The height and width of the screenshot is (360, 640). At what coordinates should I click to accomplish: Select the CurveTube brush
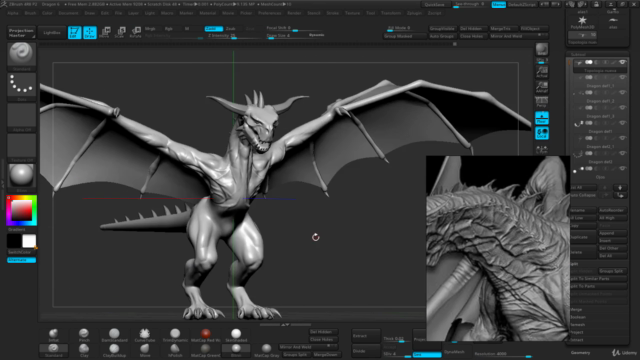[144, 335]
